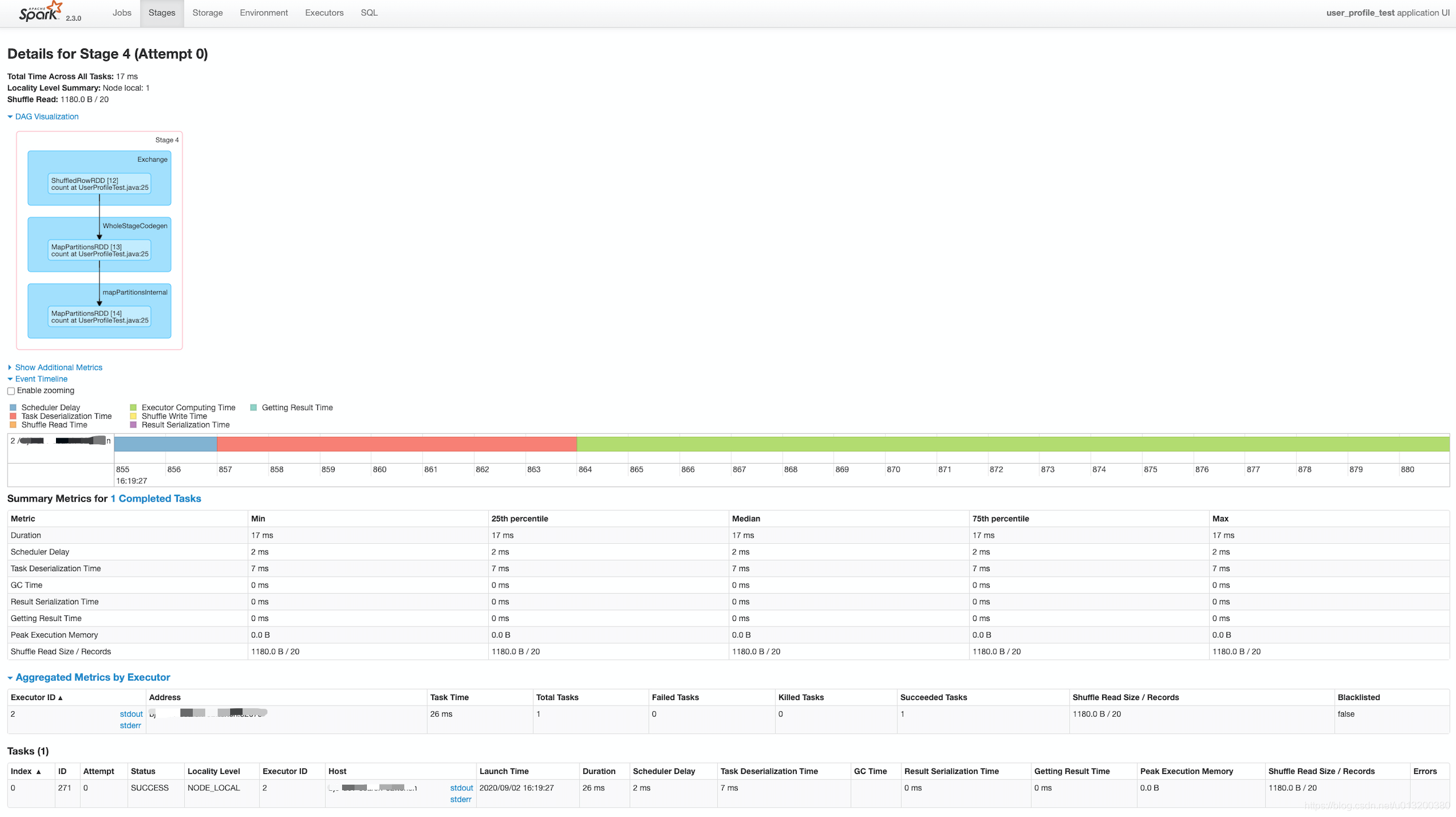Click the Shuffle Read Time legend swatch
This screenshot has height=817, width=1456.
[13, 425]
